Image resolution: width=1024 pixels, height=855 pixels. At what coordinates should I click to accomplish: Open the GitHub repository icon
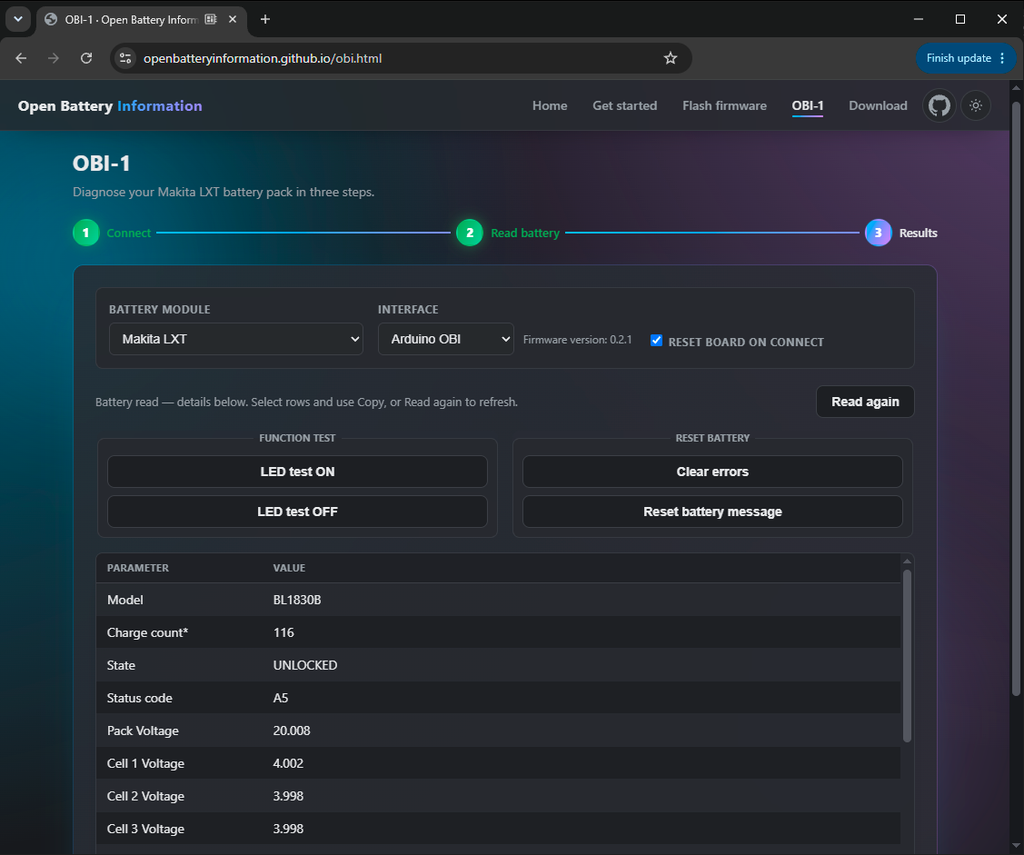pyautogui.click(x=939, y=106)
